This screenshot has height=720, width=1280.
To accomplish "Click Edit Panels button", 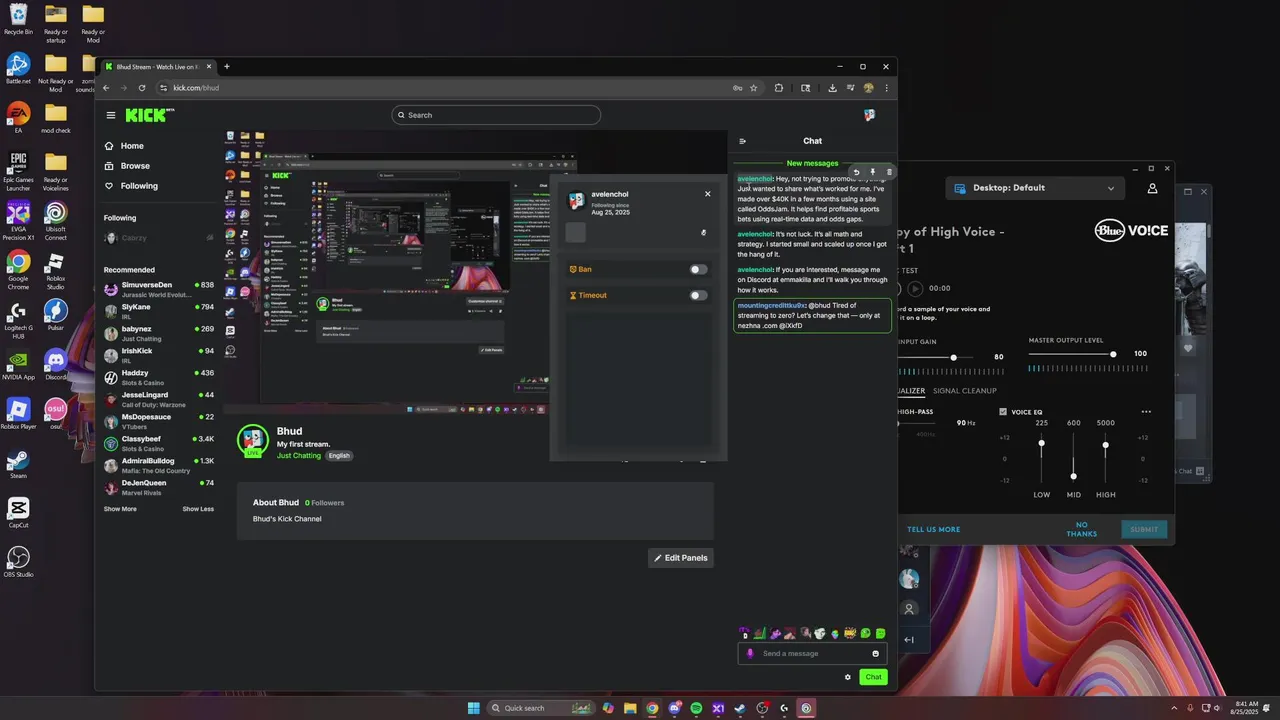I will click(x=681, y=558).
